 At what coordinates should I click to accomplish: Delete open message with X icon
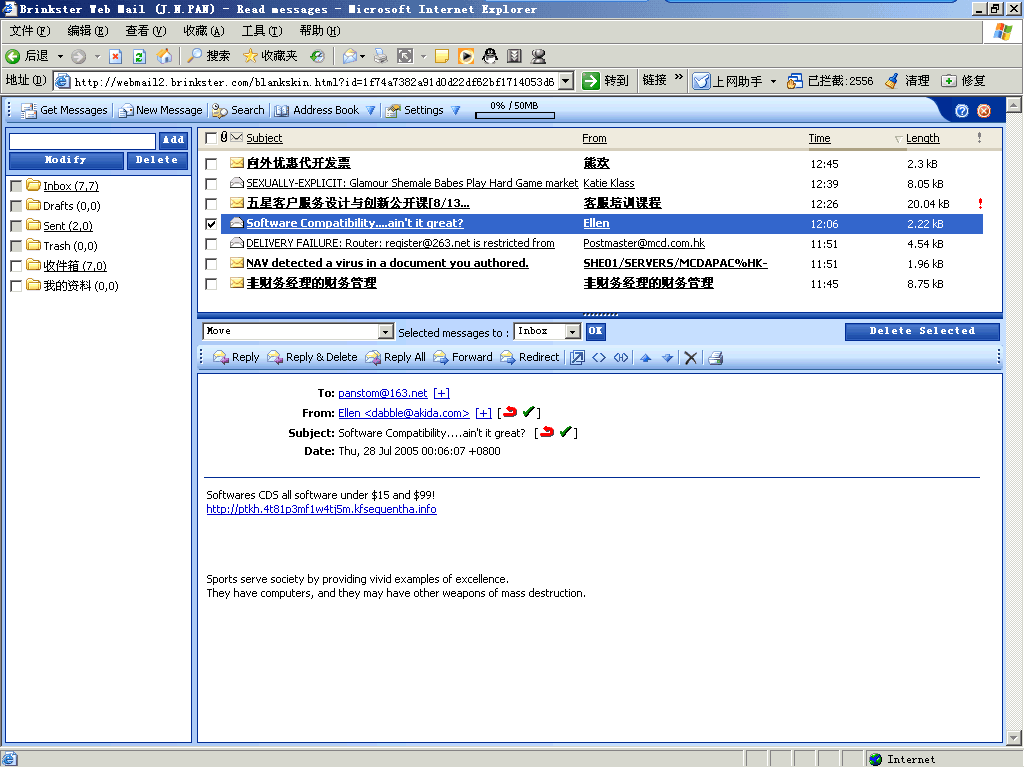tap(690, 357)
